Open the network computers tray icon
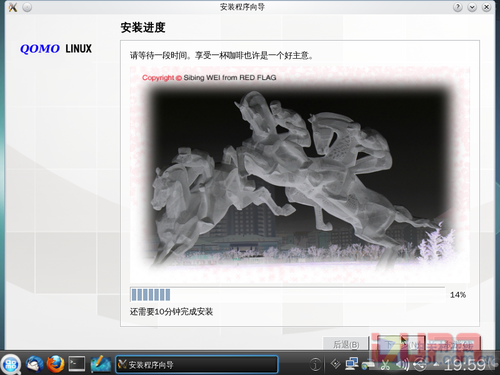 [x=352, y=364]
